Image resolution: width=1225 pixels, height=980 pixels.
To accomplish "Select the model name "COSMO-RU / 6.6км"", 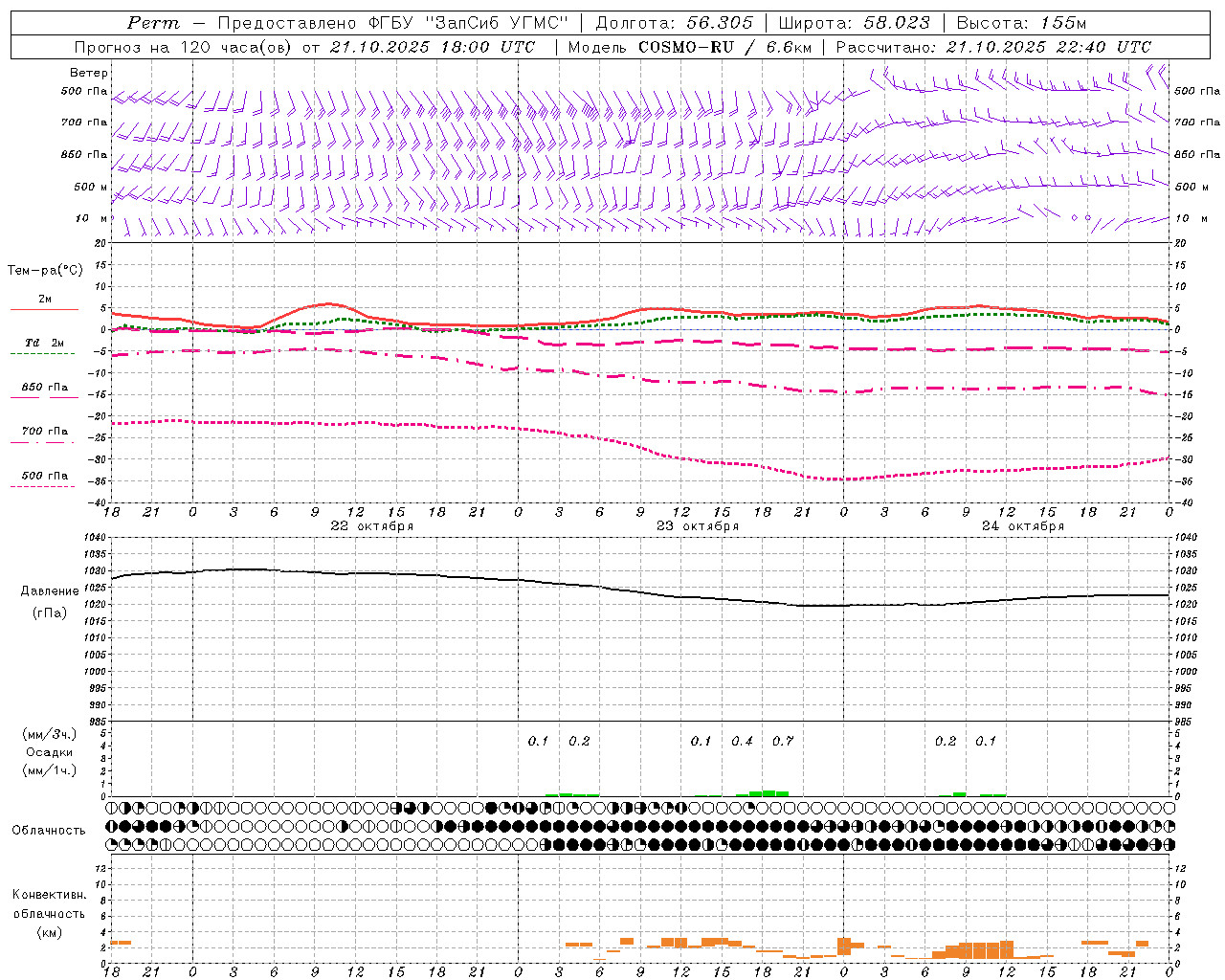I will pos(724,47).
